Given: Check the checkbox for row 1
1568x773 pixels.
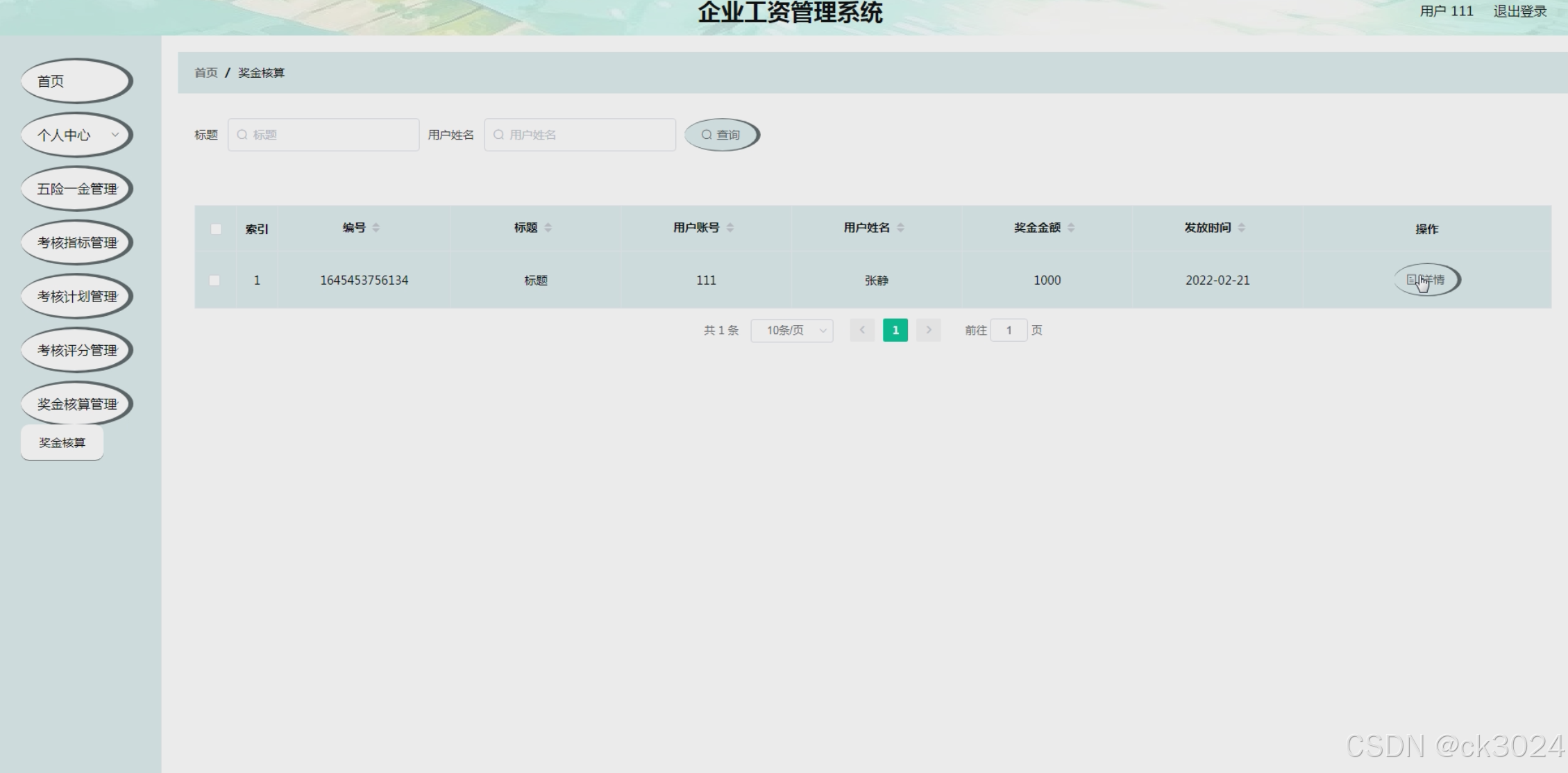Looking at the screenshot, I should click(x=214, y=280).
